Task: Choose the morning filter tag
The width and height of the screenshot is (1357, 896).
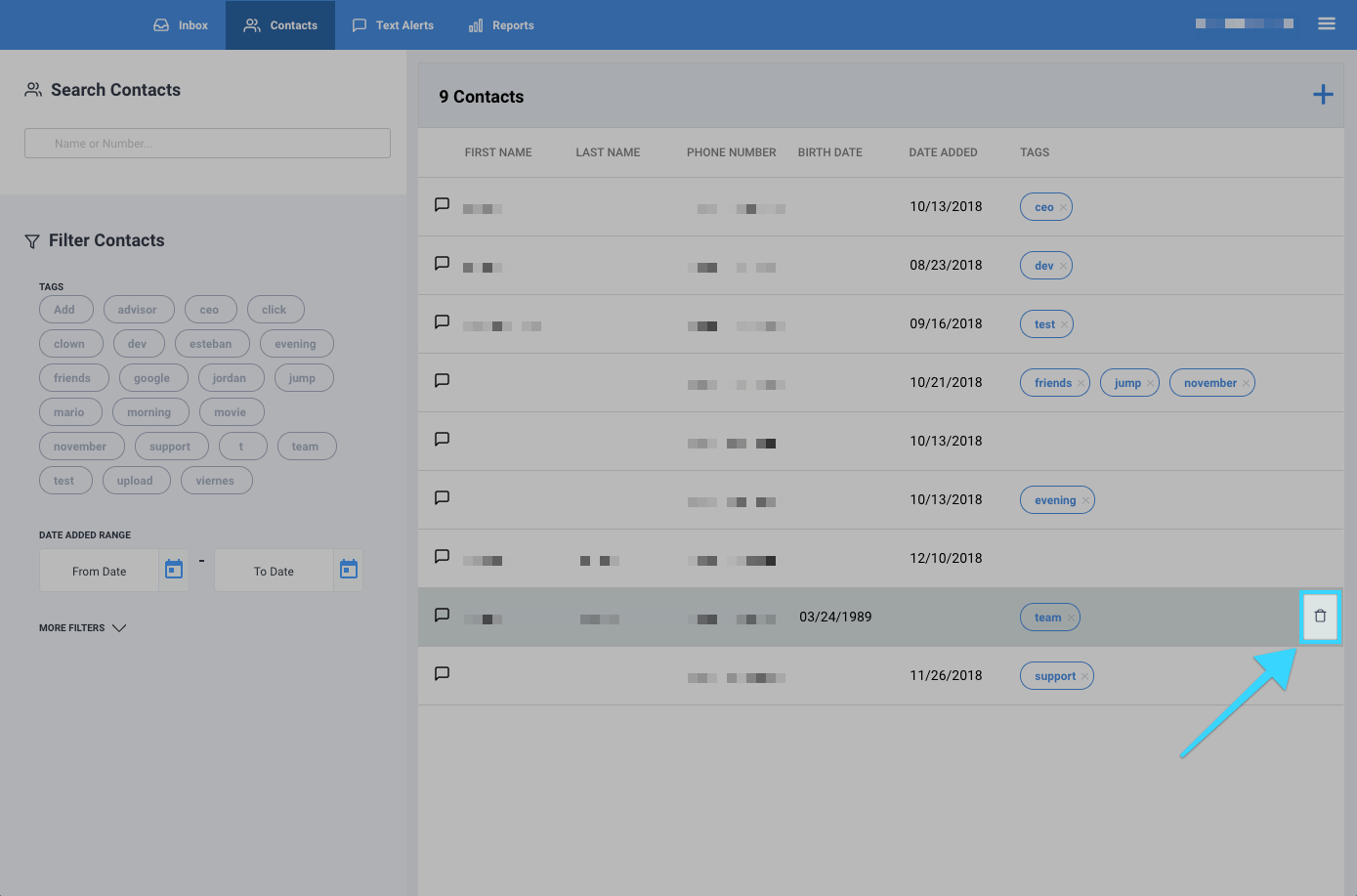Action: pos(150,412)
